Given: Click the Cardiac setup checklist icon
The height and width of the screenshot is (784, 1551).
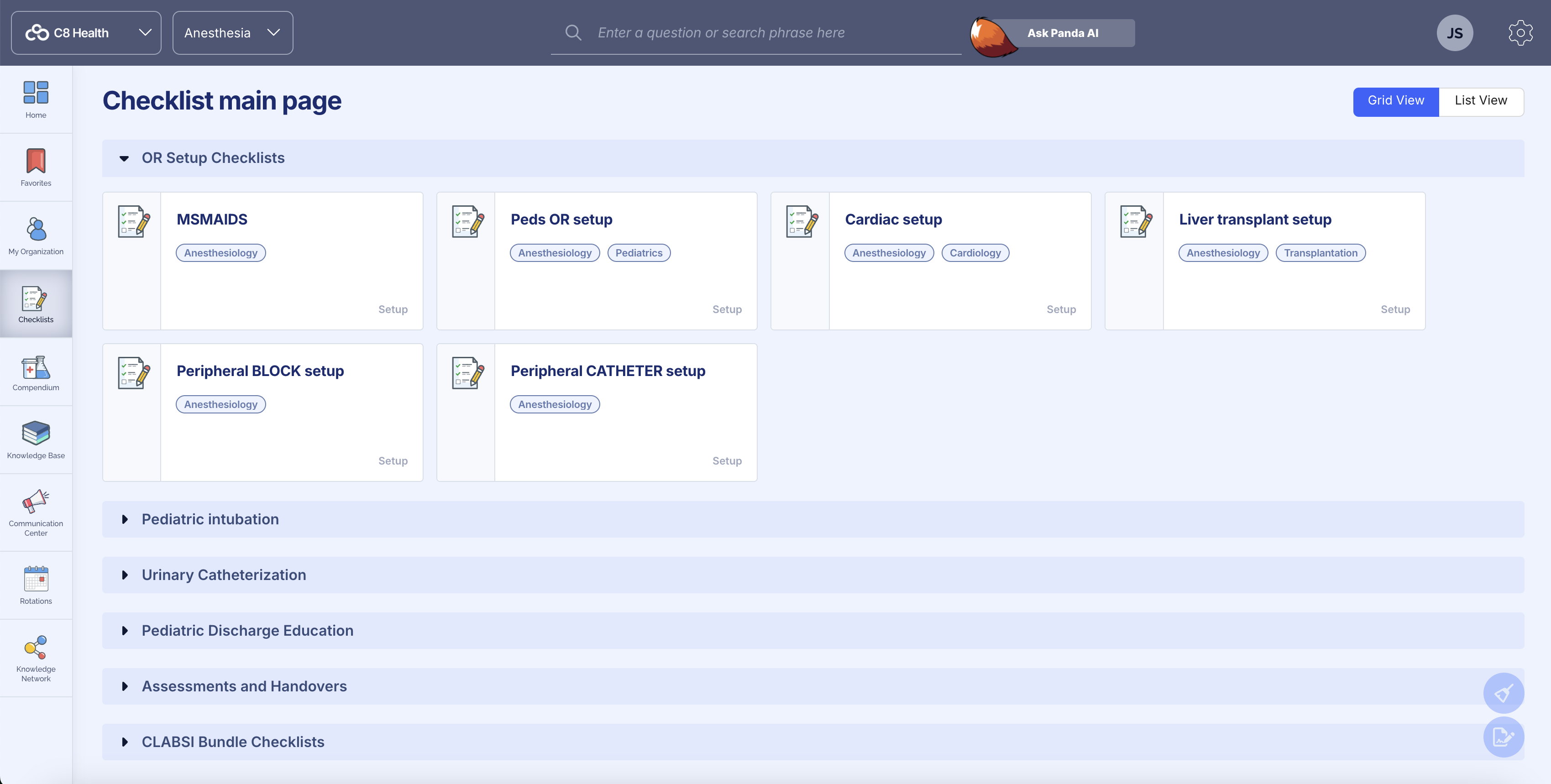Looking at the screenshot, I should click(x=802, y=222).
